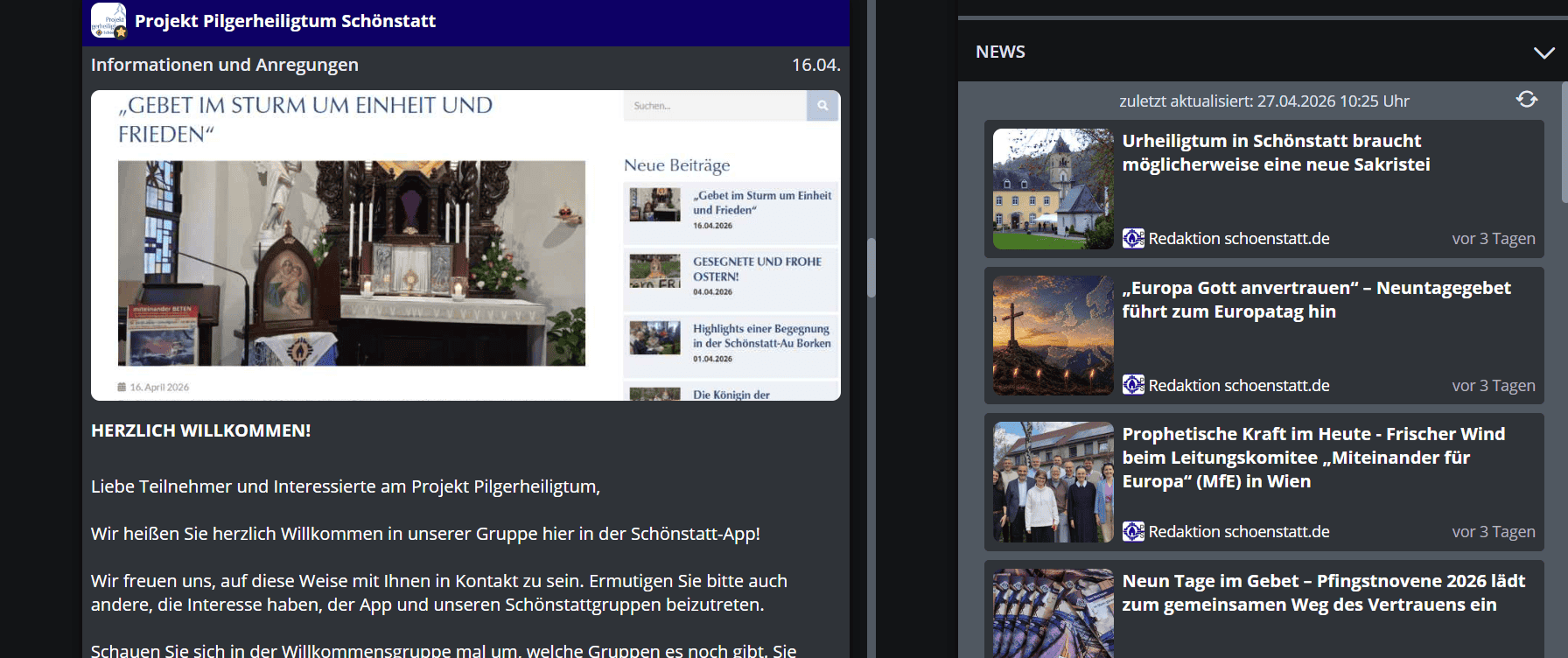1568x658 pixels.
Task: Click the Redaktion schoenstatt.de logo in first news item
Action: 1133,239
